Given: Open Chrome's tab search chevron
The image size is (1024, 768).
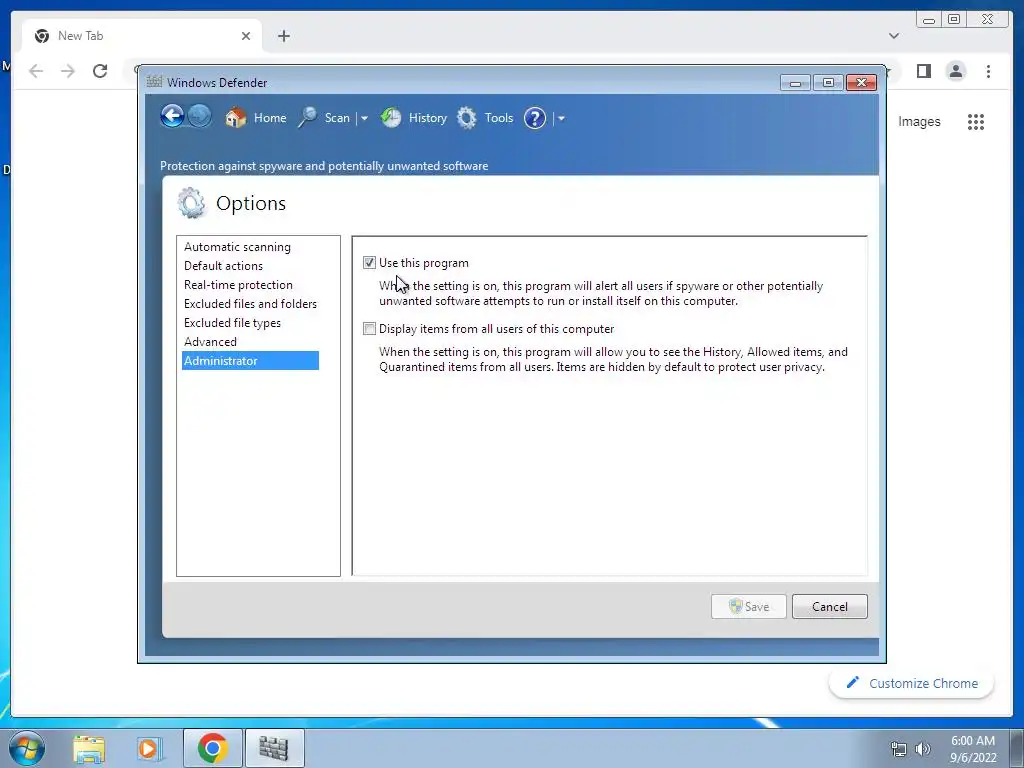Looking at the screenshot, I should pyautogui.click(x=894, y=36).
